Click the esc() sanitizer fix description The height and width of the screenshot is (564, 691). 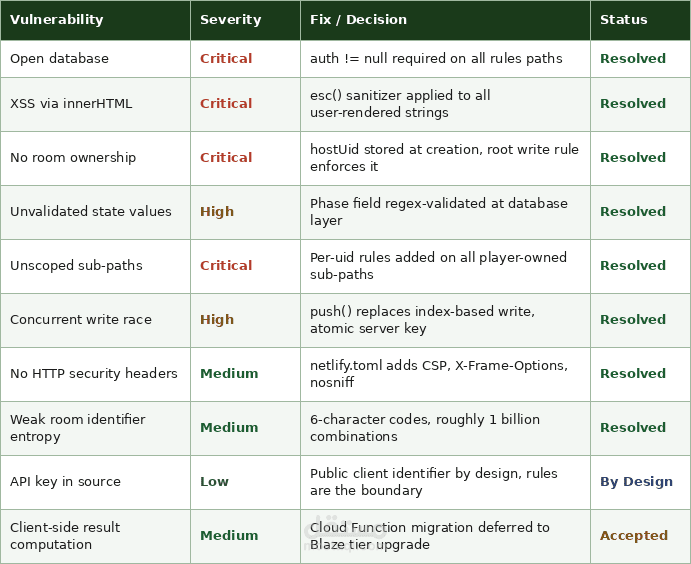pyautogui.click(x=400, y=104)
